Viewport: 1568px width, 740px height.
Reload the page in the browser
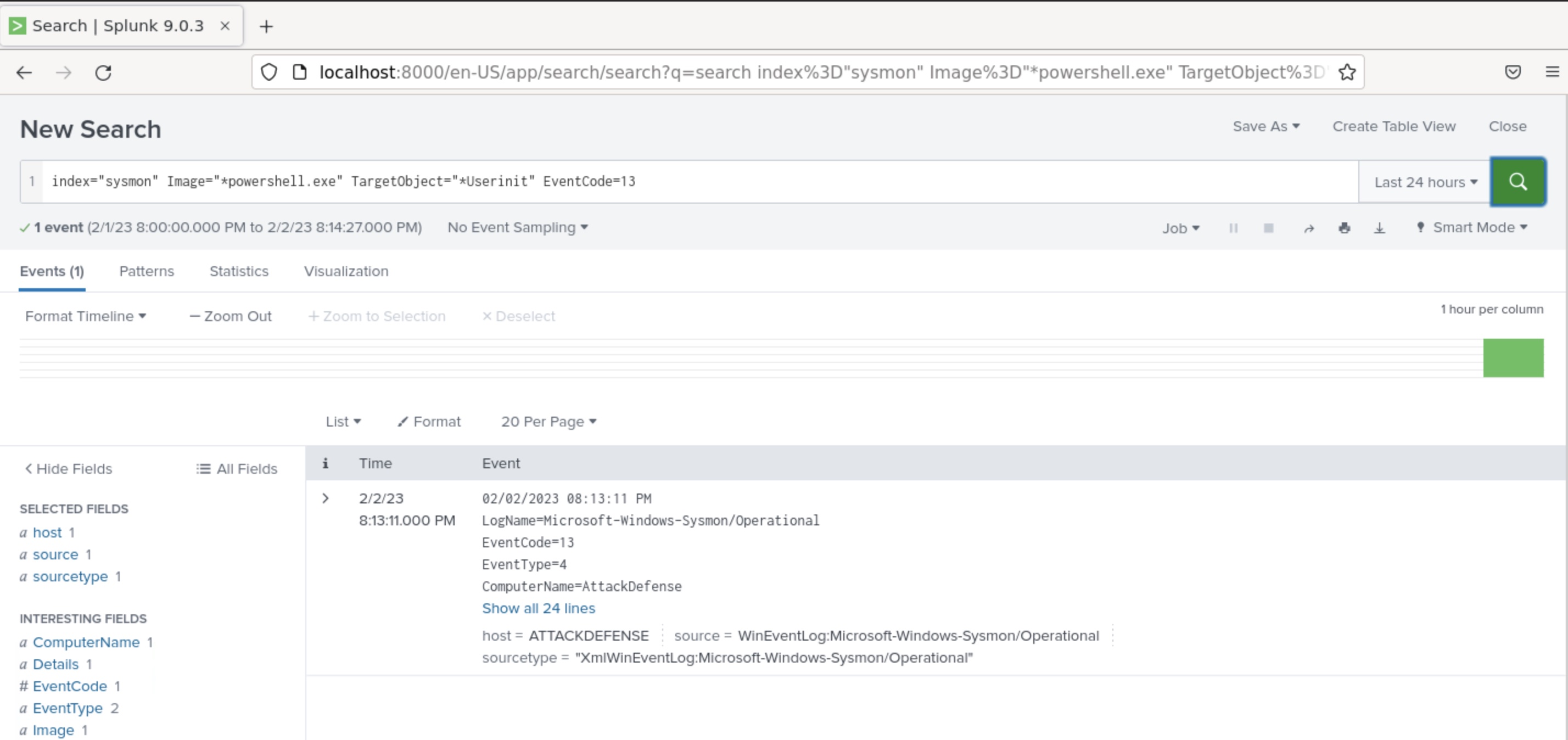coord(103,72)
